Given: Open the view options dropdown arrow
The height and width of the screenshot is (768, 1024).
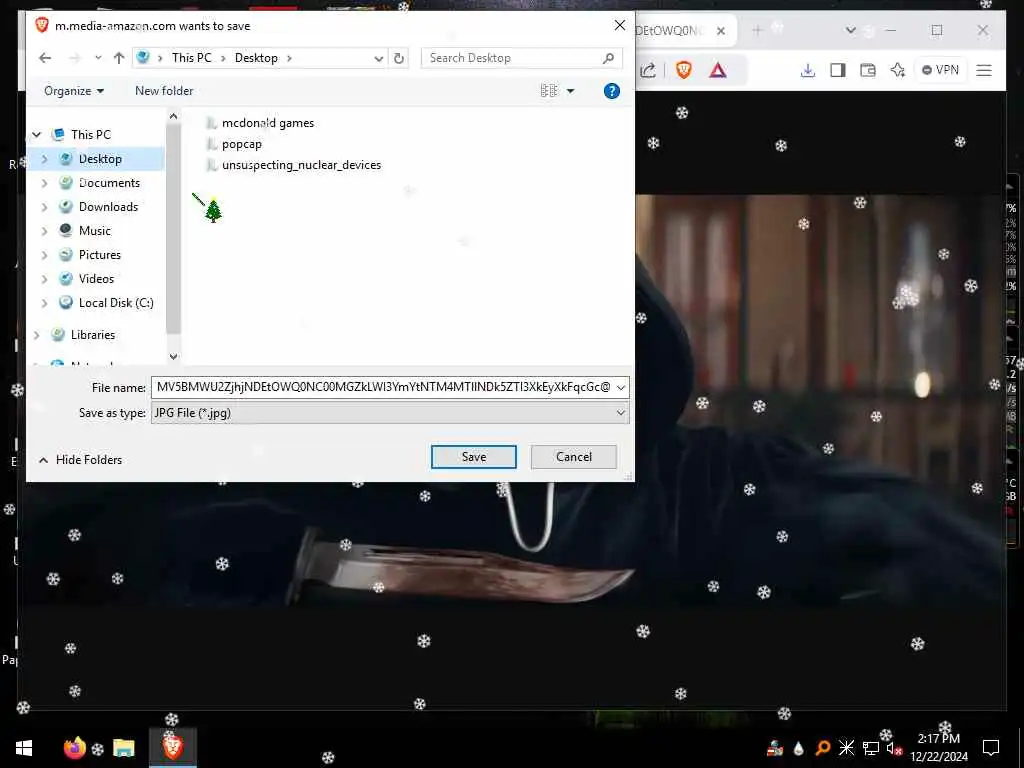Looking at the screenshot, I should (x=570, y=91).
